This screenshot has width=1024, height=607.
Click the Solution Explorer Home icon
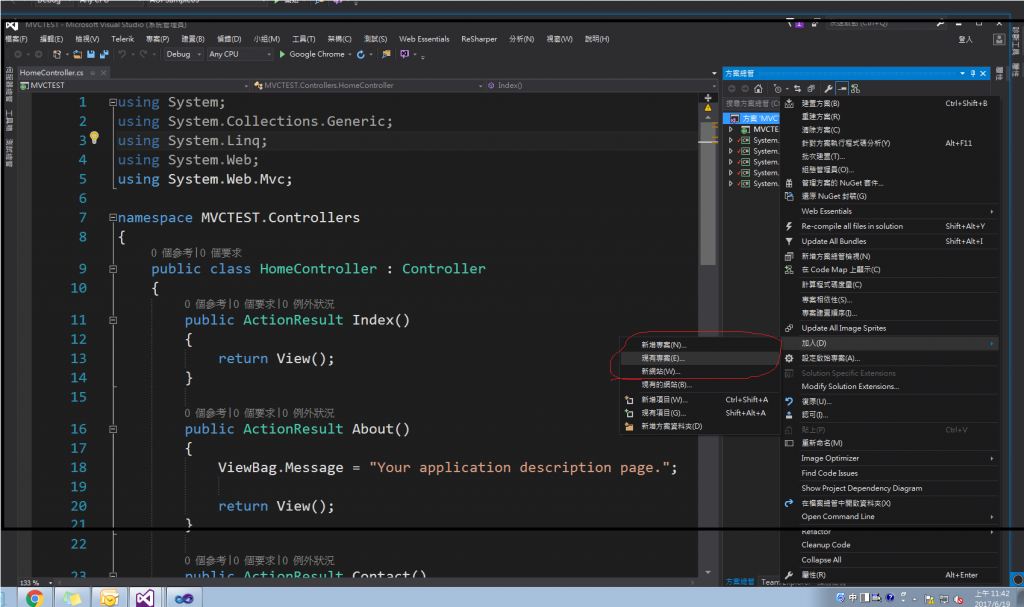[x=758, y=89]
